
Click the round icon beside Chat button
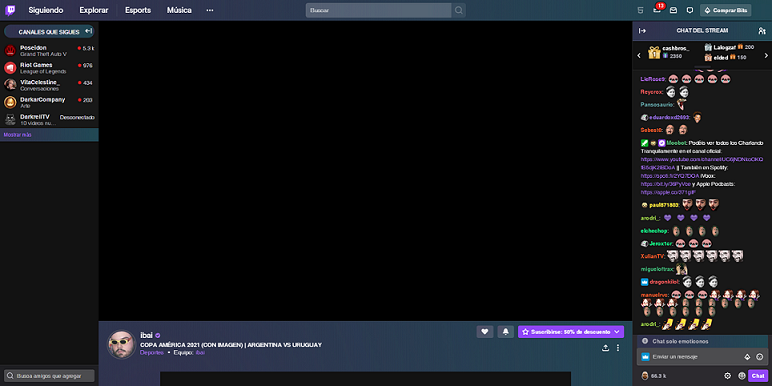(x=741, y=376)
